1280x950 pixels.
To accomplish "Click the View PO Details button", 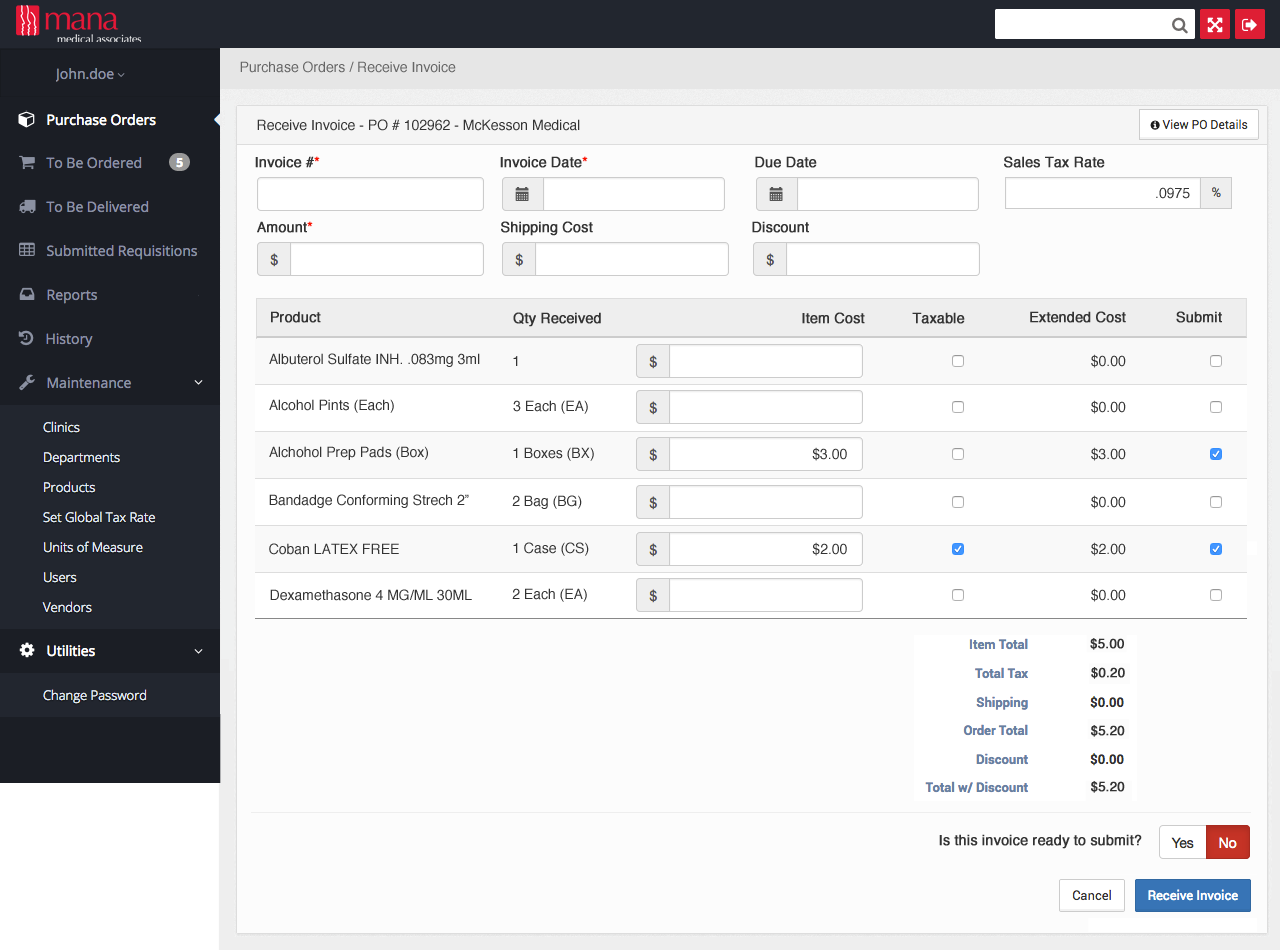I will click(1198, 124).
